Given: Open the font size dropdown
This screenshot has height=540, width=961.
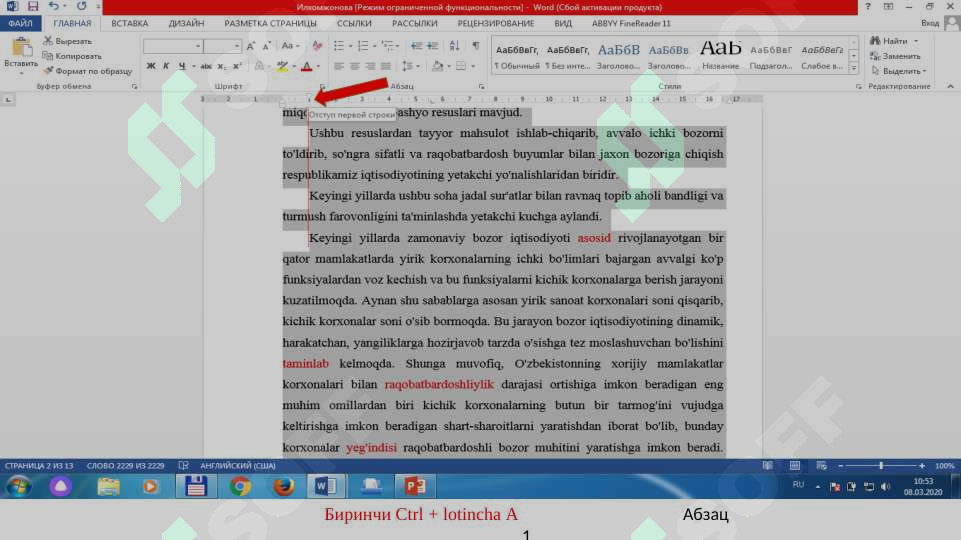Looking at the screenshot, I should click(237, 46).
